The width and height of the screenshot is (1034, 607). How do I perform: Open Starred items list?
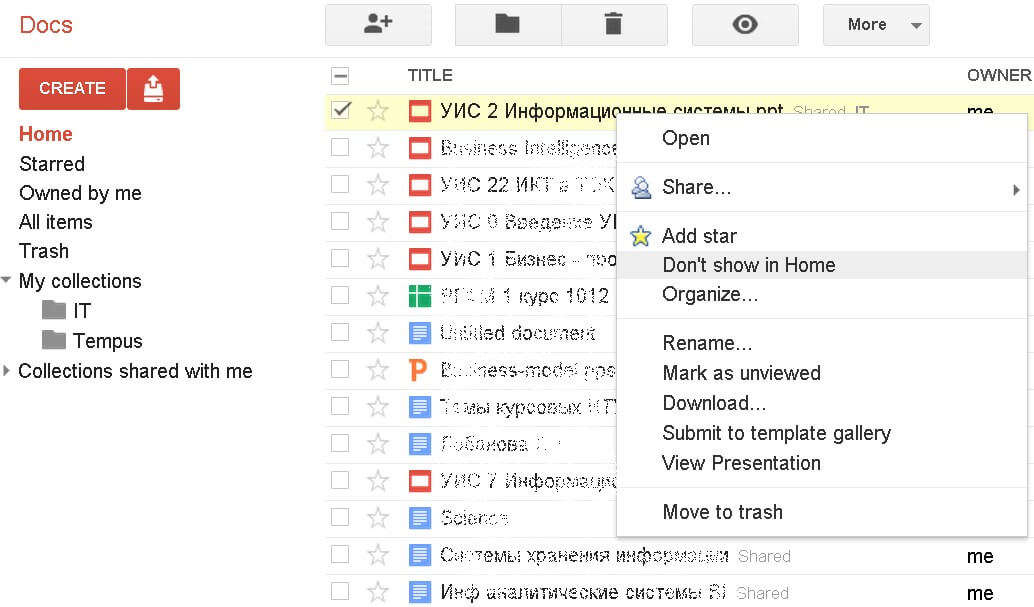[52, 164]
